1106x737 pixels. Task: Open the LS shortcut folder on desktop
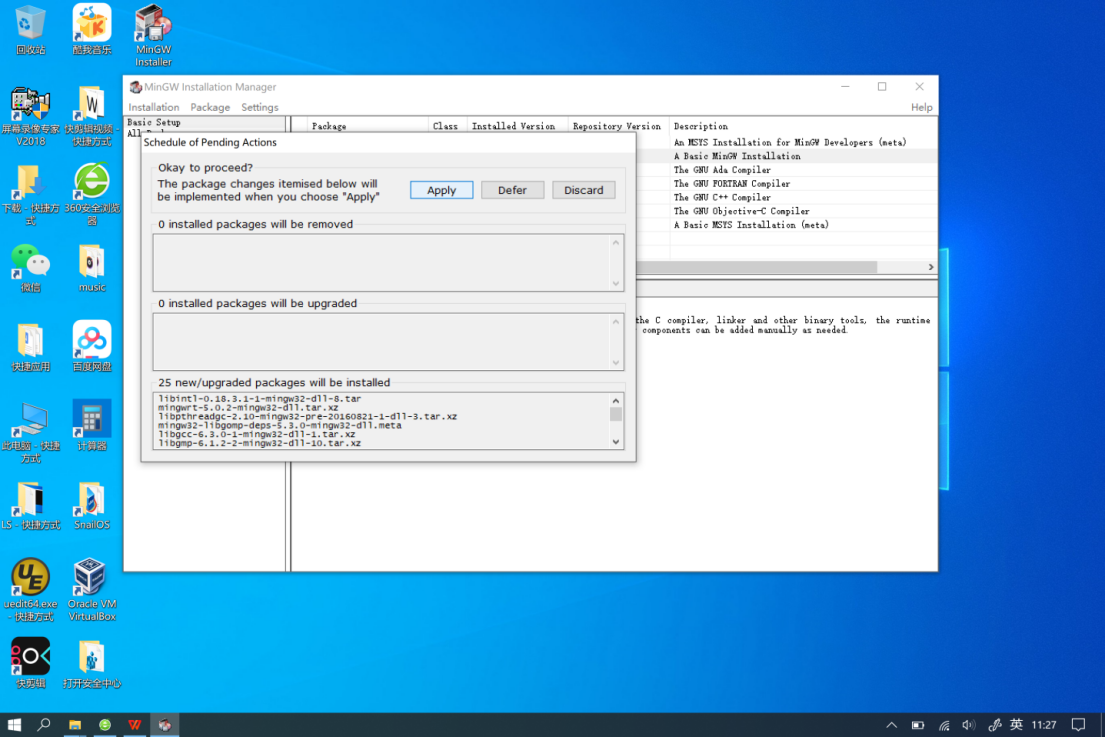(30, 505)
